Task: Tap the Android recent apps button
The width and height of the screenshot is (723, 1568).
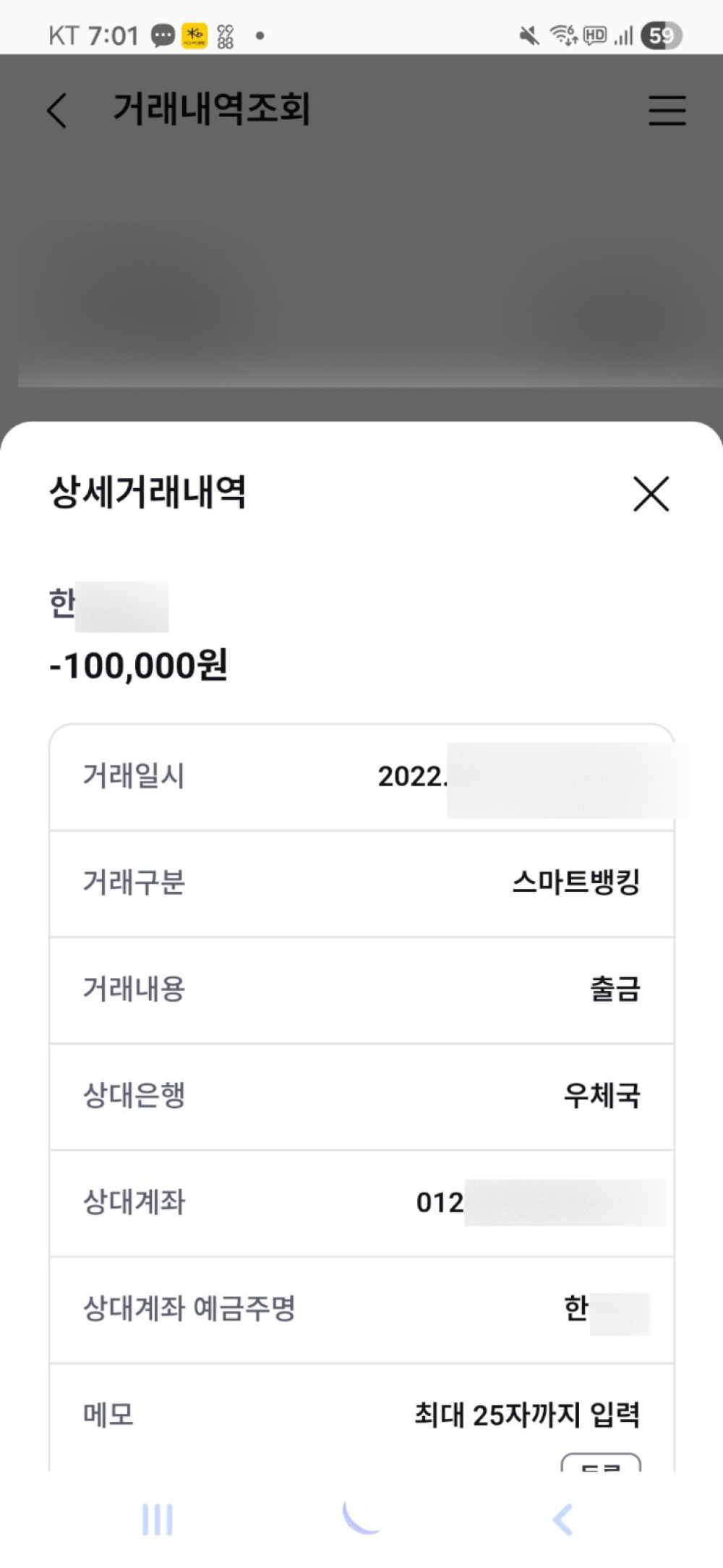Action: point(158,1519)
